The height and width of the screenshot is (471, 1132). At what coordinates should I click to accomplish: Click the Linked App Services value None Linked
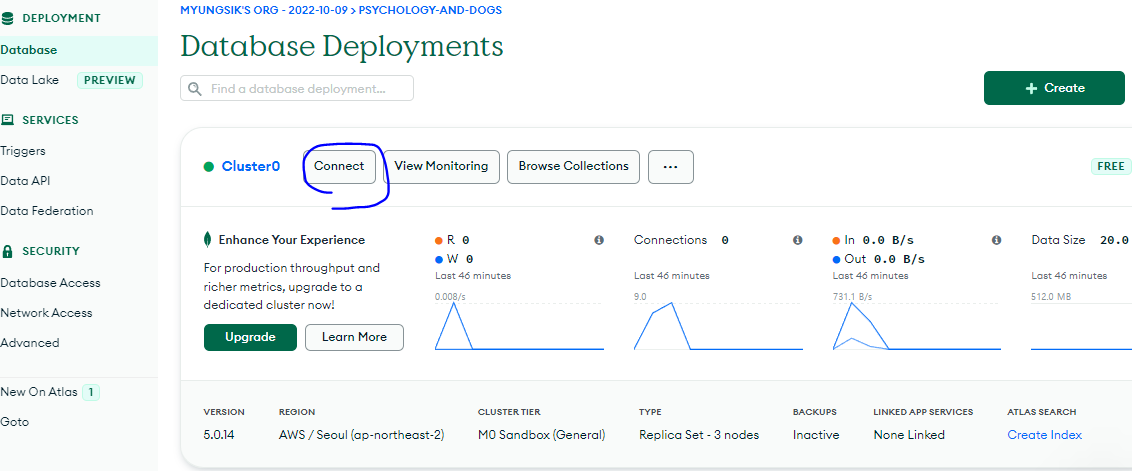coord(909,435)
